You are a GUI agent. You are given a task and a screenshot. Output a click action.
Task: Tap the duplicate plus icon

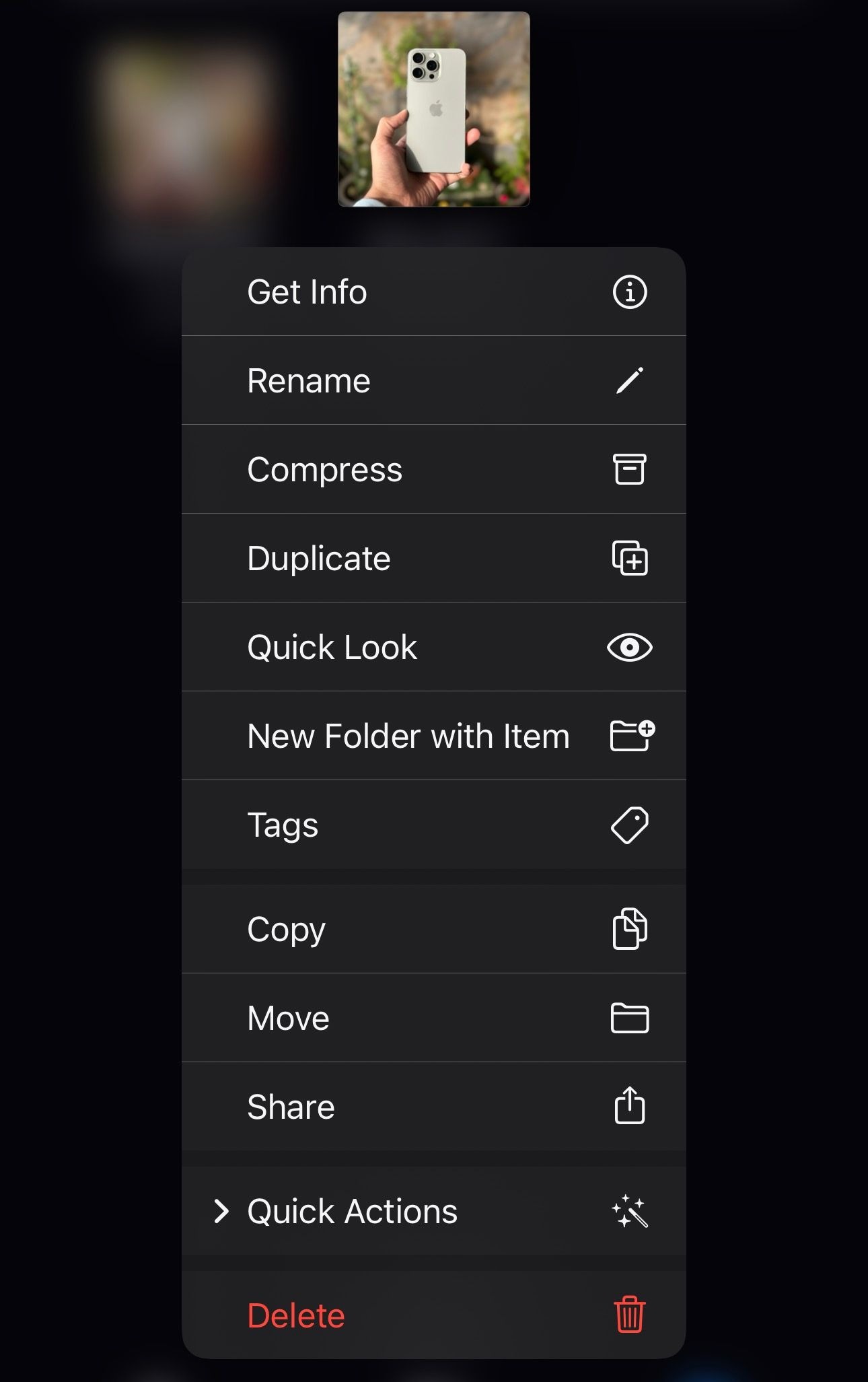630,558
